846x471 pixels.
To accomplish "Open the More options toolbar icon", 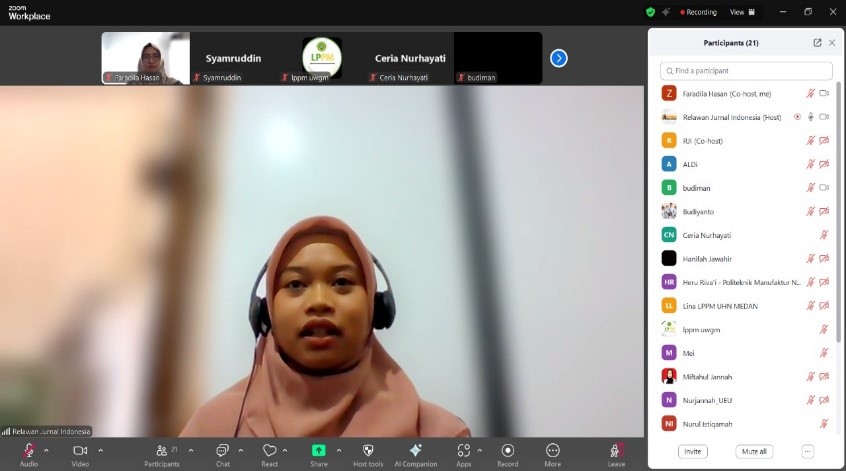I will click(x=552, y=451).
